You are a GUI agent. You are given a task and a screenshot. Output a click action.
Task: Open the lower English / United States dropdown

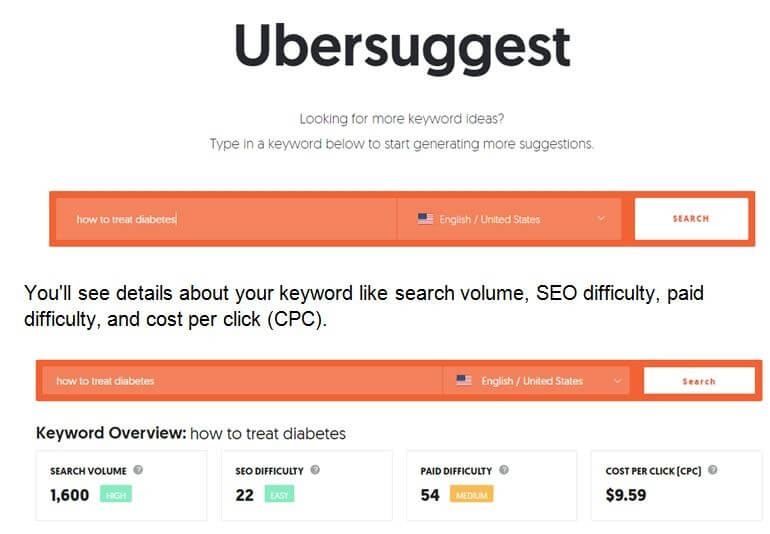coord(537,381)
